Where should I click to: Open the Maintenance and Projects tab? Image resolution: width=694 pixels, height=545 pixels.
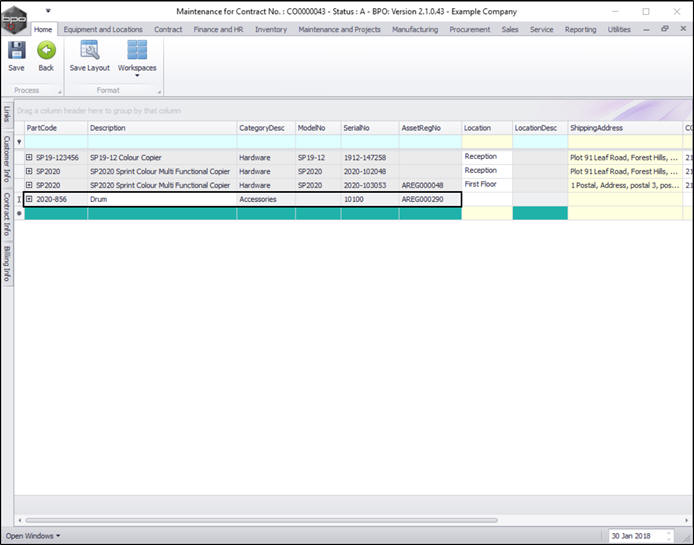[339, 29]
